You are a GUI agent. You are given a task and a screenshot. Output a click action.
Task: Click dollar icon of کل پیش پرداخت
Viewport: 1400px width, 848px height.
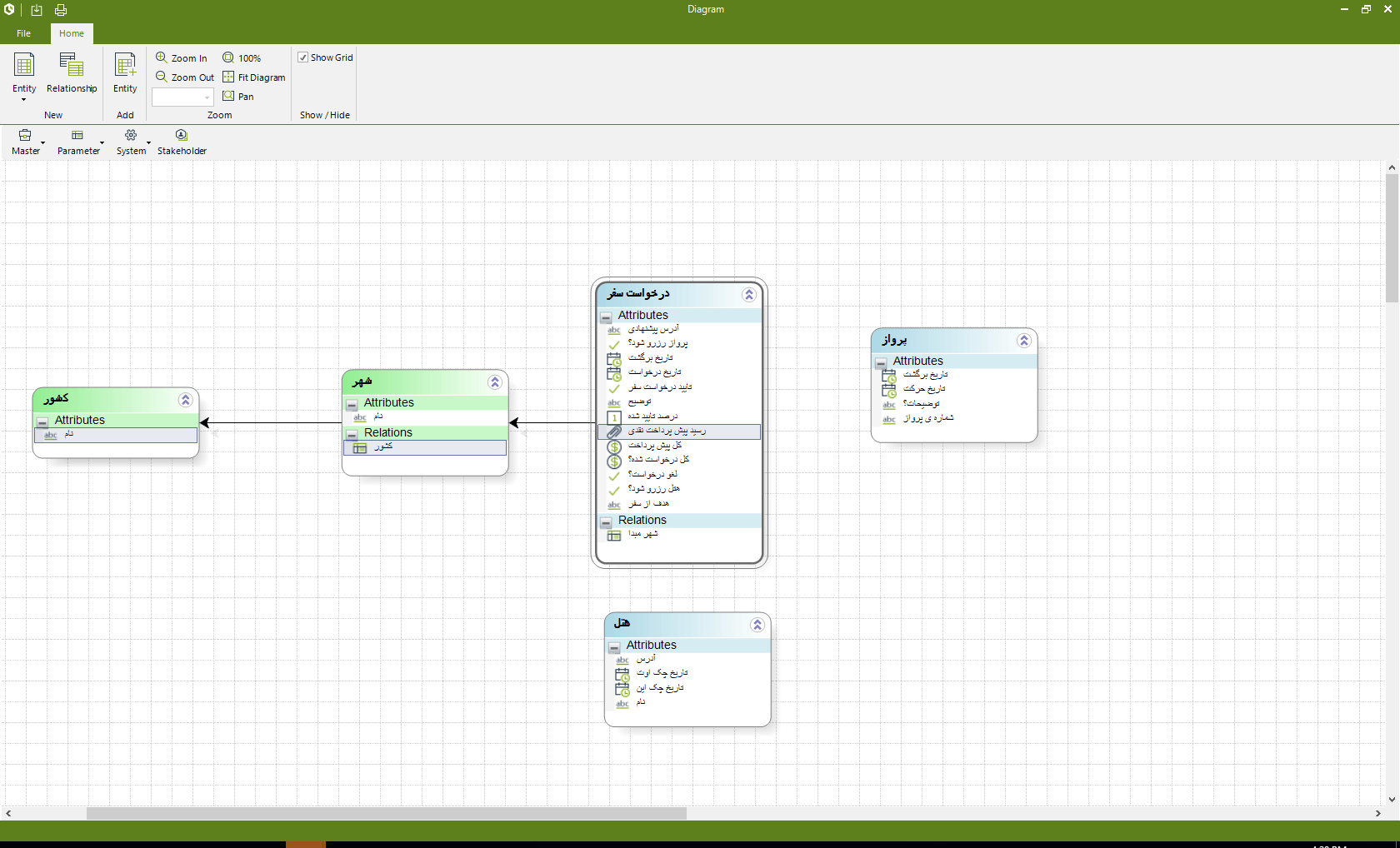click(614, 446)
